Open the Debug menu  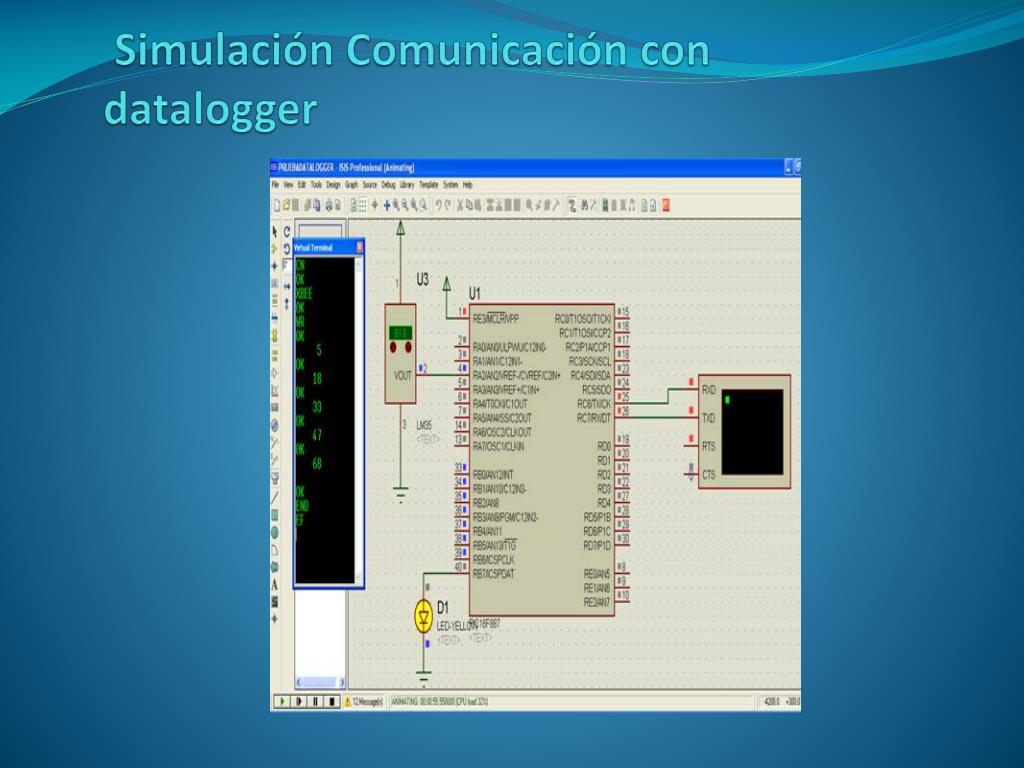coord(389,185)
